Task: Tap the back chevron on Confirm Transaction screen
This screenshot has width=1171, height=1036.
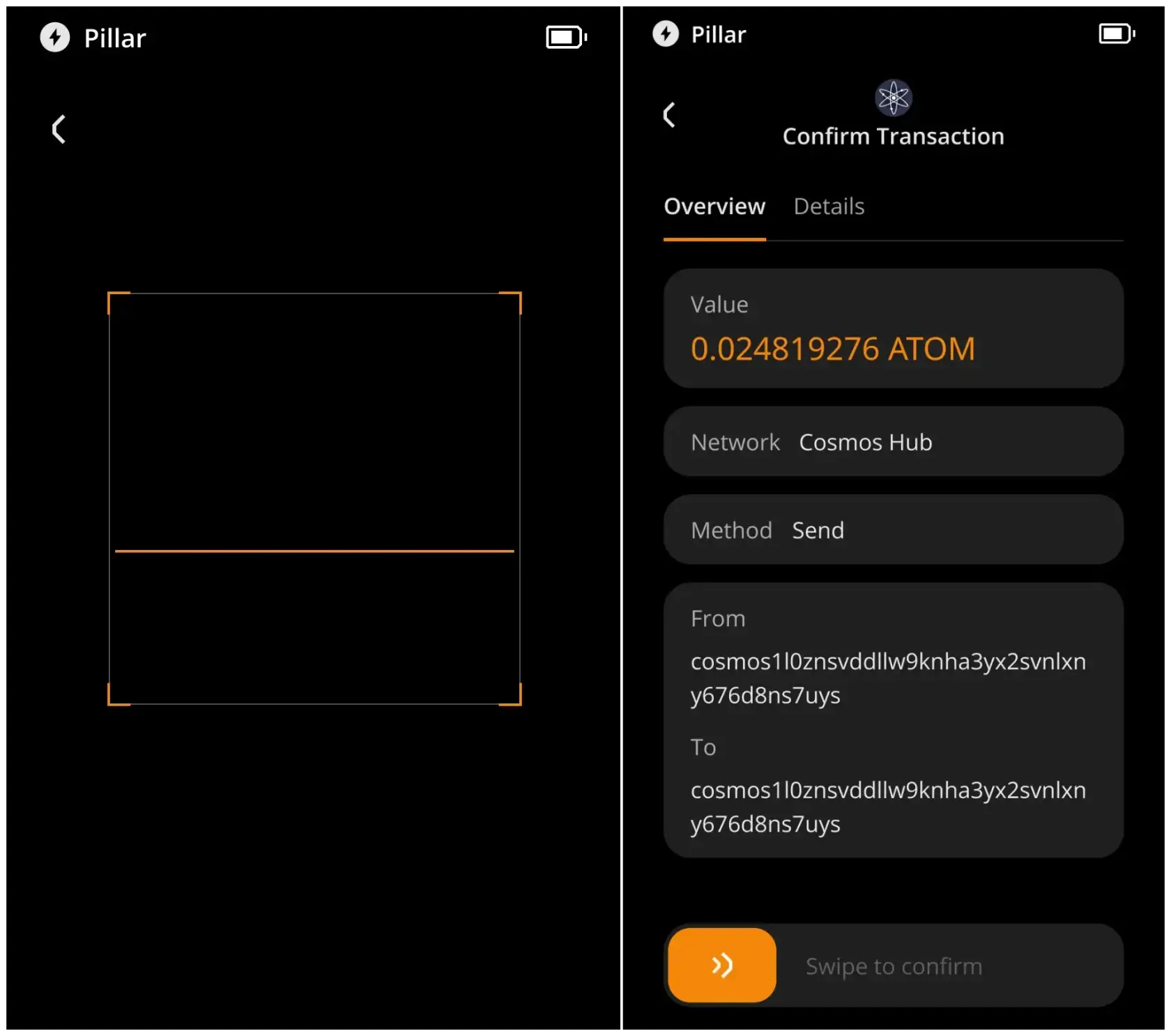Action: [x=669, y=115]
